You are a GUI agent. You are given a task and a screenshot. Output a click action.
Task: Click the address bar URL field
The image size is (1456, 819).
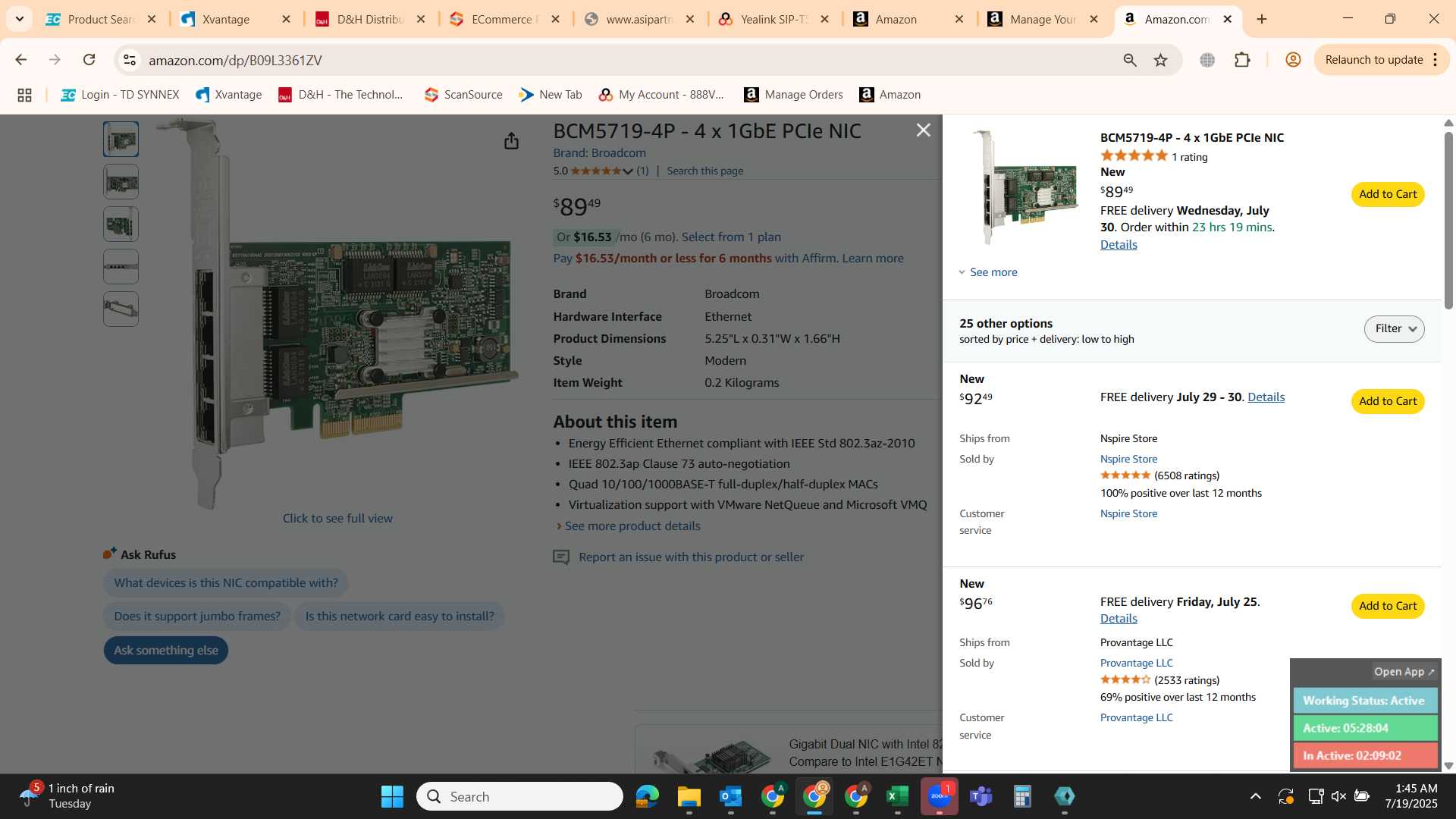622,60
